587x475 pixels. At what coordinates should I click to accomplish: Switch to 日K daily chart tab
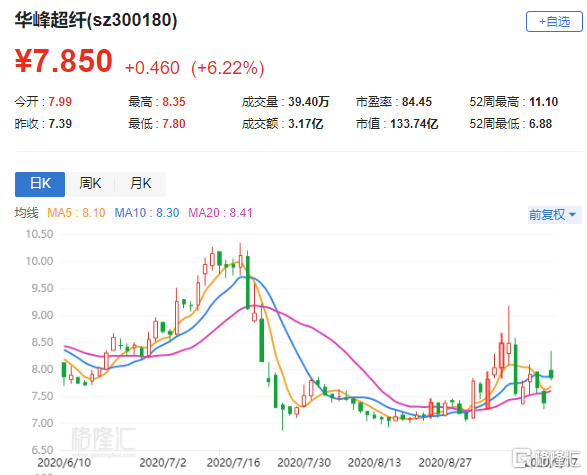click(40, 184)
